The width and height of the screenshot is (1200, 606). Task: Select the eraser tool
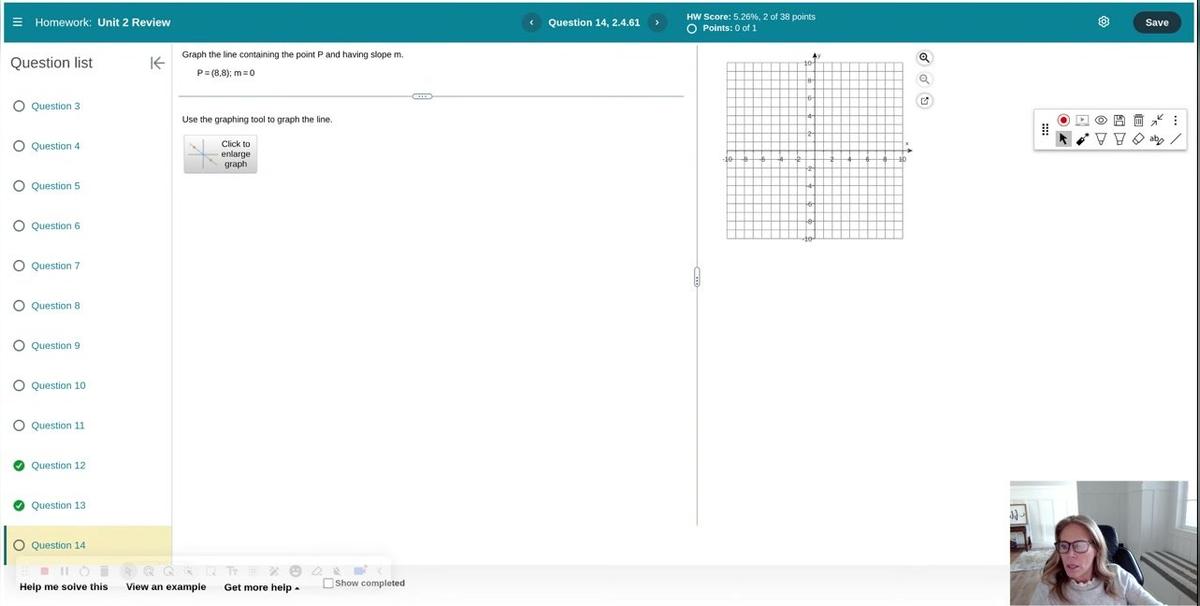(x=1138, y=140)
